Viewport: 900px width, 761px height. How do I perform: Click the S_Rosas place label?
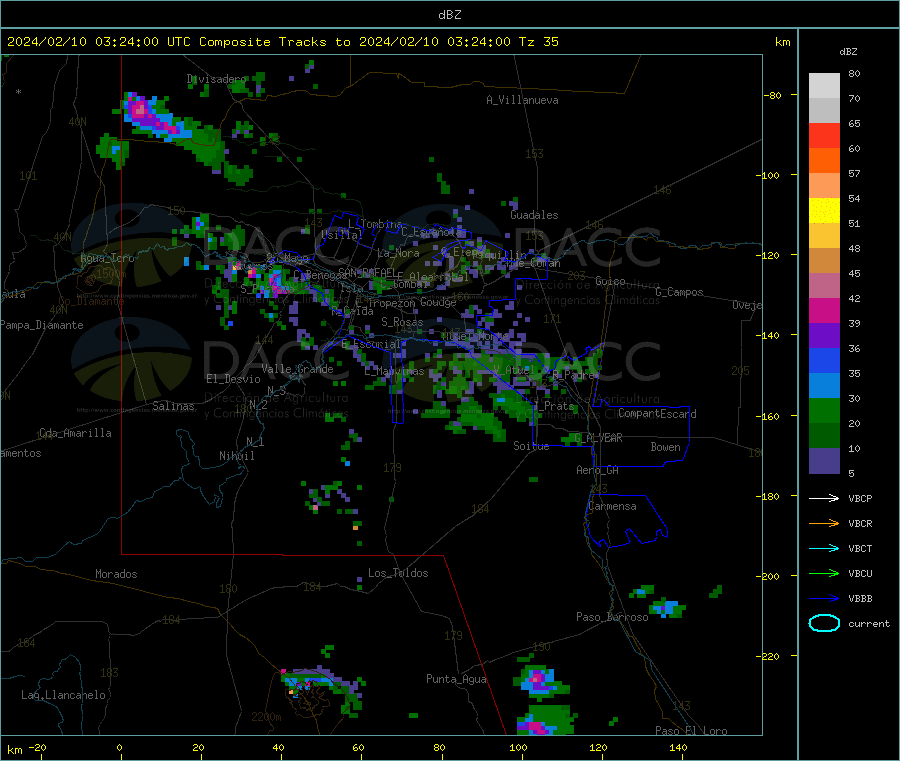point(402,322)
